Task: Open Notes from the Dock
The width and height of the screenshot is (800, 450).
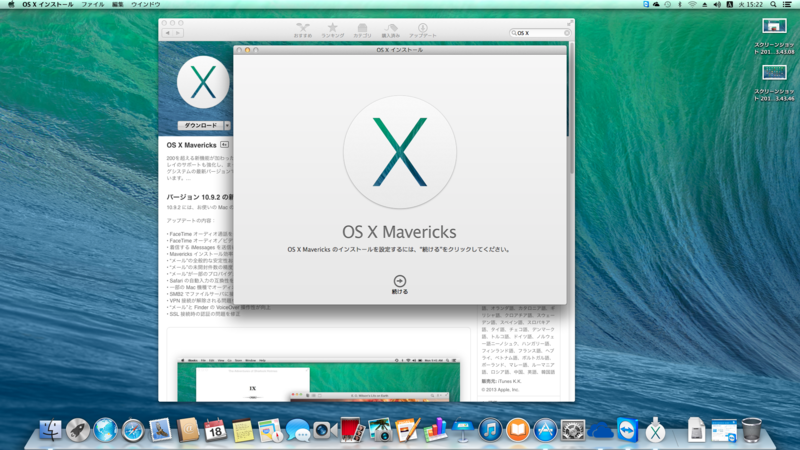Action: [242, 430]
